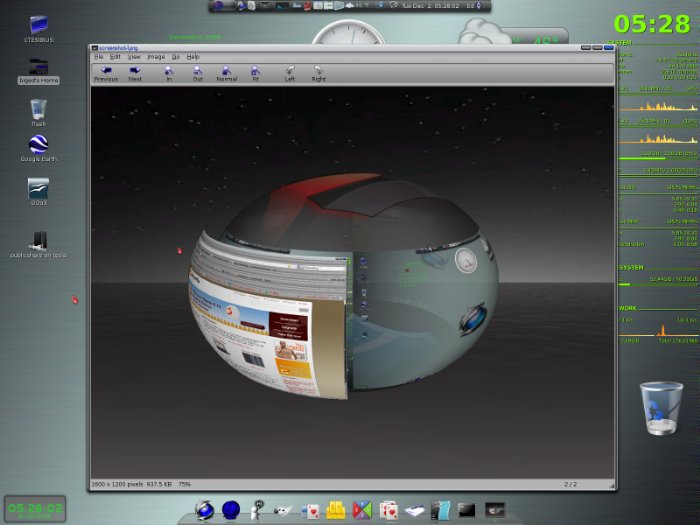This screenshot has height=525, width=700.
Task: Open the Go menu
Action: pos(176,57)
